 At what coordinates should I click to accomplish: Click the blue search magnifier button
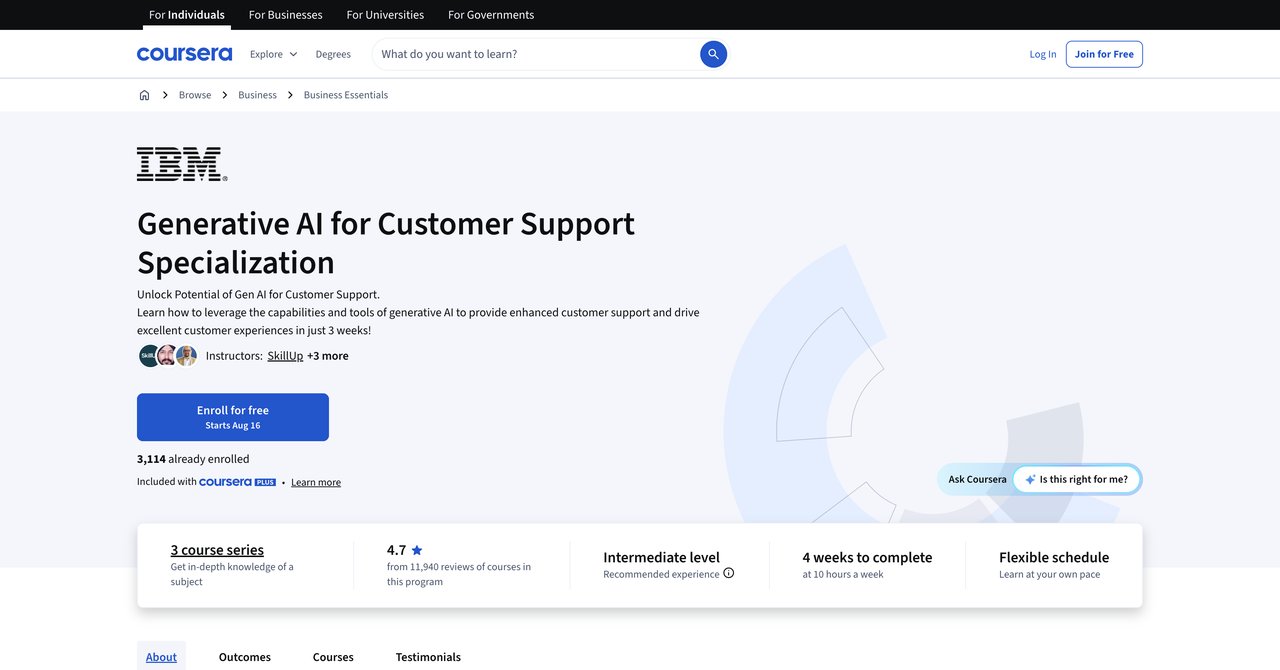click(x=713, y=54)
